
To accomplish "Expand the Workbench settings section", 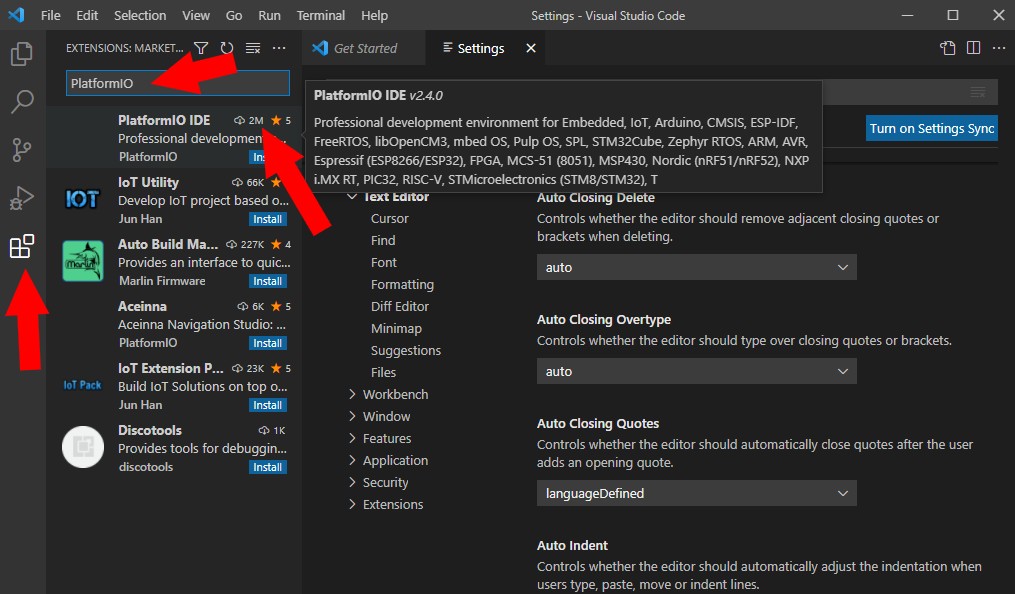I will [352, 394].
